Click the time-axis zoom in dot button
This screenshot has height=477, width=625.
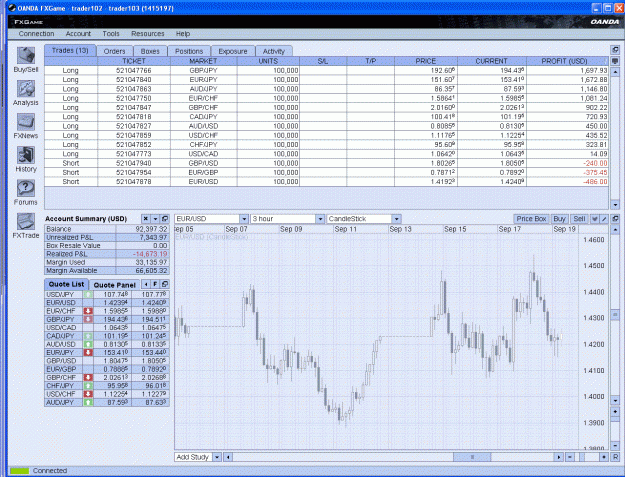point(604,457)
